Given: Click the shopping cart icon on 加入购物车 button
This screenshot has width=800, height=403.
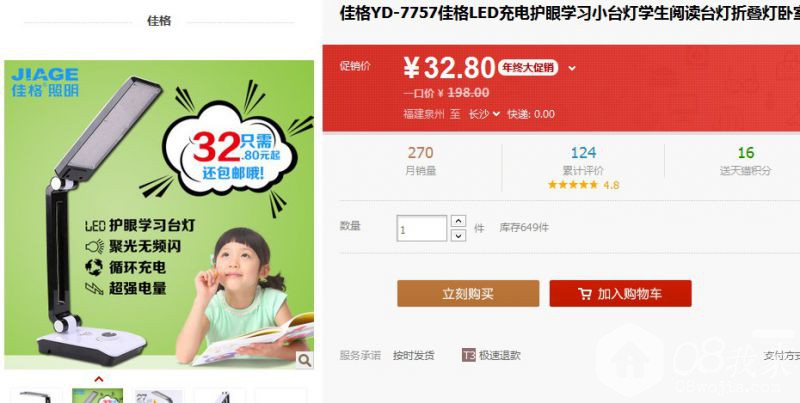Looking at the screenshot, I should [585, 294].
